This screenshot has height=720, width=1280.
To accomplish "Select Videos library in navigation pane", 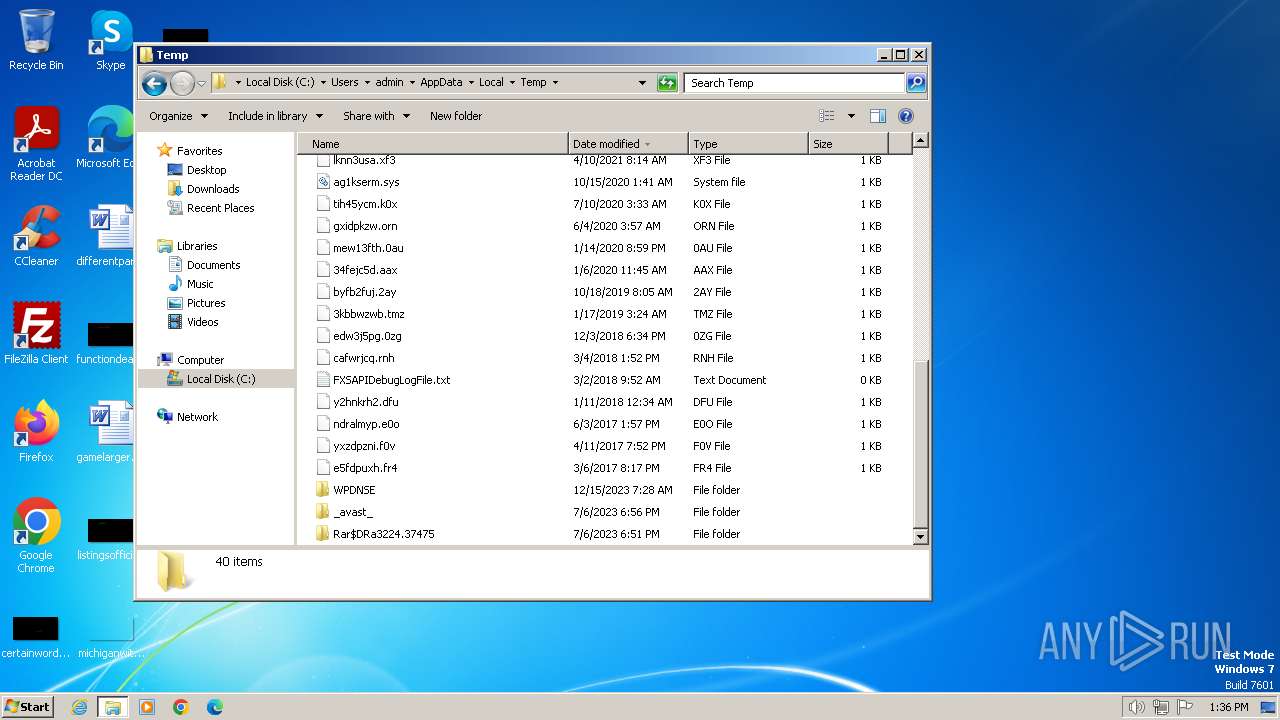I will (202, 322).
